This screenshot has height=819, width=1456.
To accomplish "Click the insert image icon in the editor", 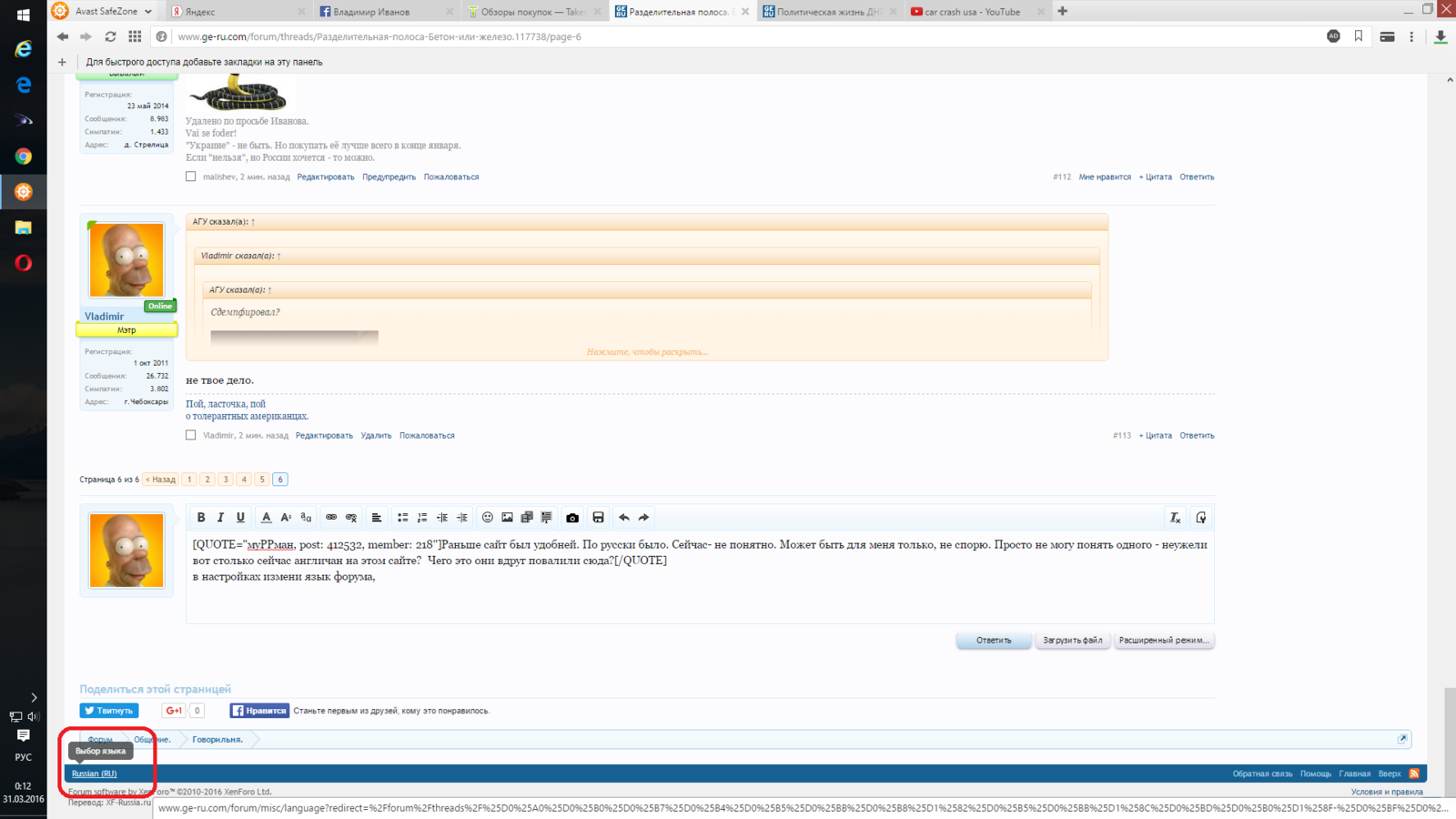I will pos(508,518).
